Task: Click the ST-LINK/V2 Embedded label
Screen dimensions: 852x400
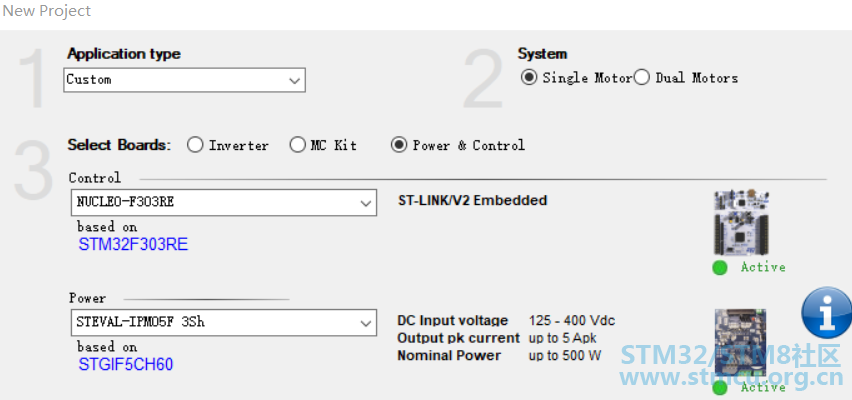Action: coord(473,200)
